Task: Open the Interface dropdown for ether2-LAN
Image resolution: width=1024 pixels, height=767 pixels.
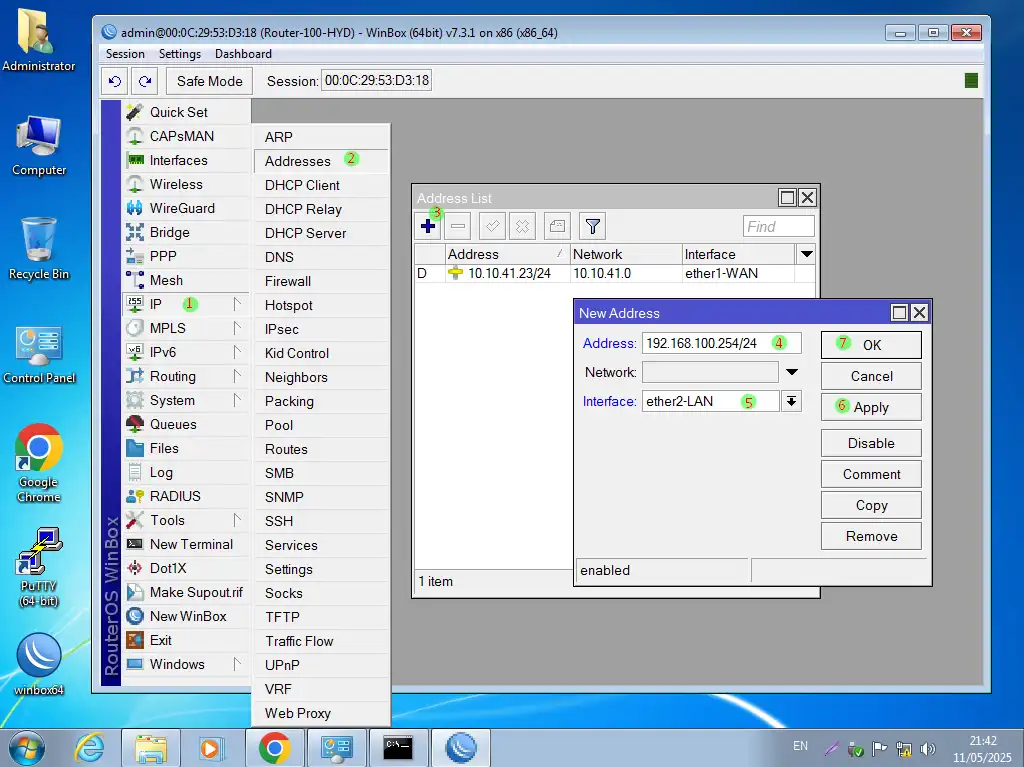Action: tap(791, 401)
